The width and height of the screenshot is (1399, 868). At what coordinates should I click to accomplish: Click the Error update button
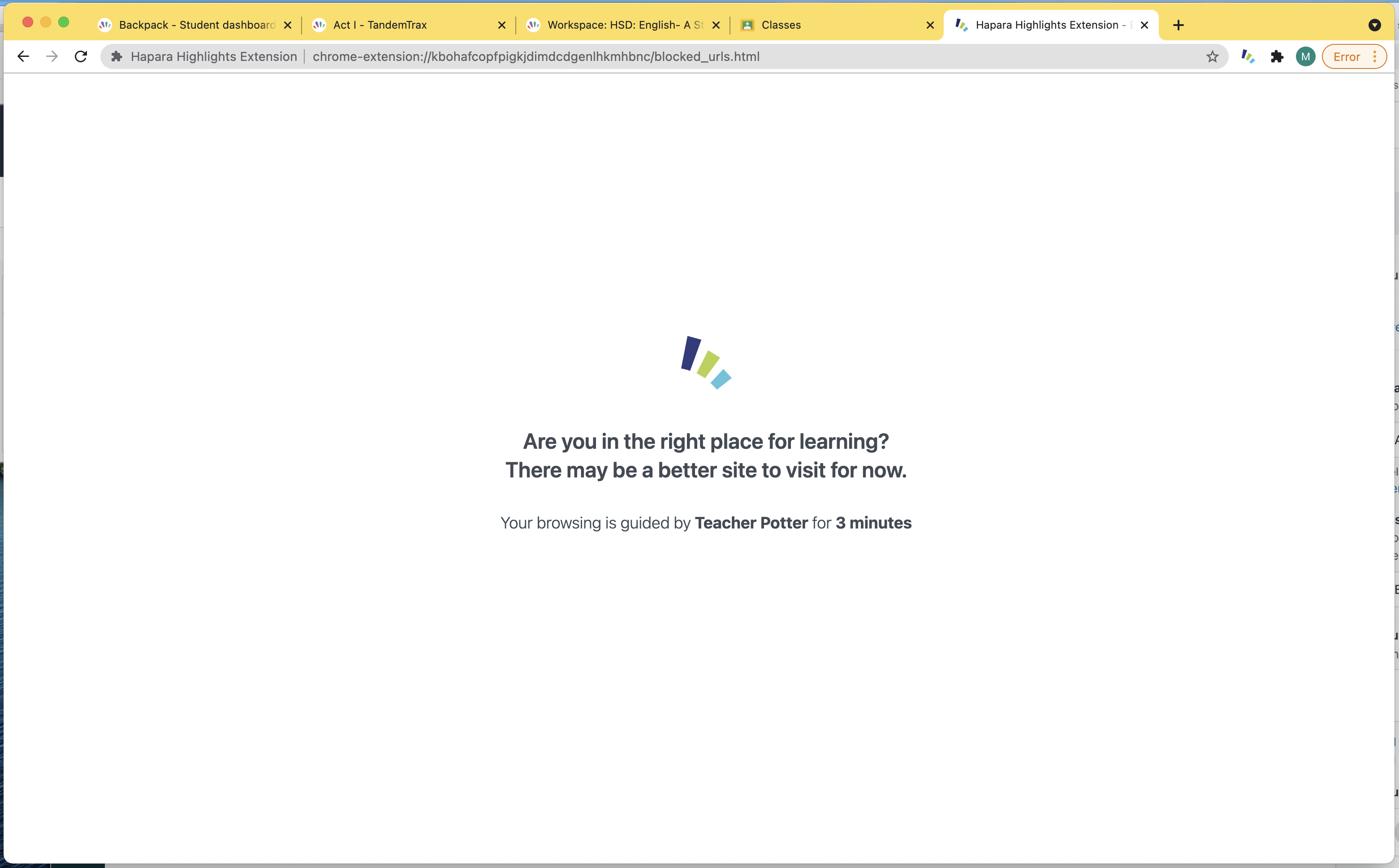click(x=1346, y=56)
